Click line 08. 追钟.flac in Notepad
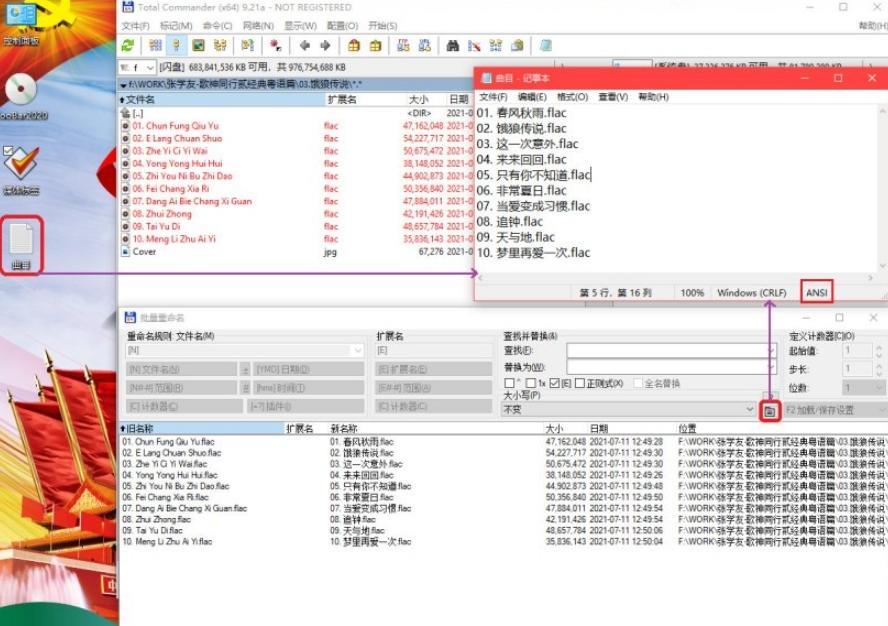This screenshot has width=888, height=626. pos(510,222)
